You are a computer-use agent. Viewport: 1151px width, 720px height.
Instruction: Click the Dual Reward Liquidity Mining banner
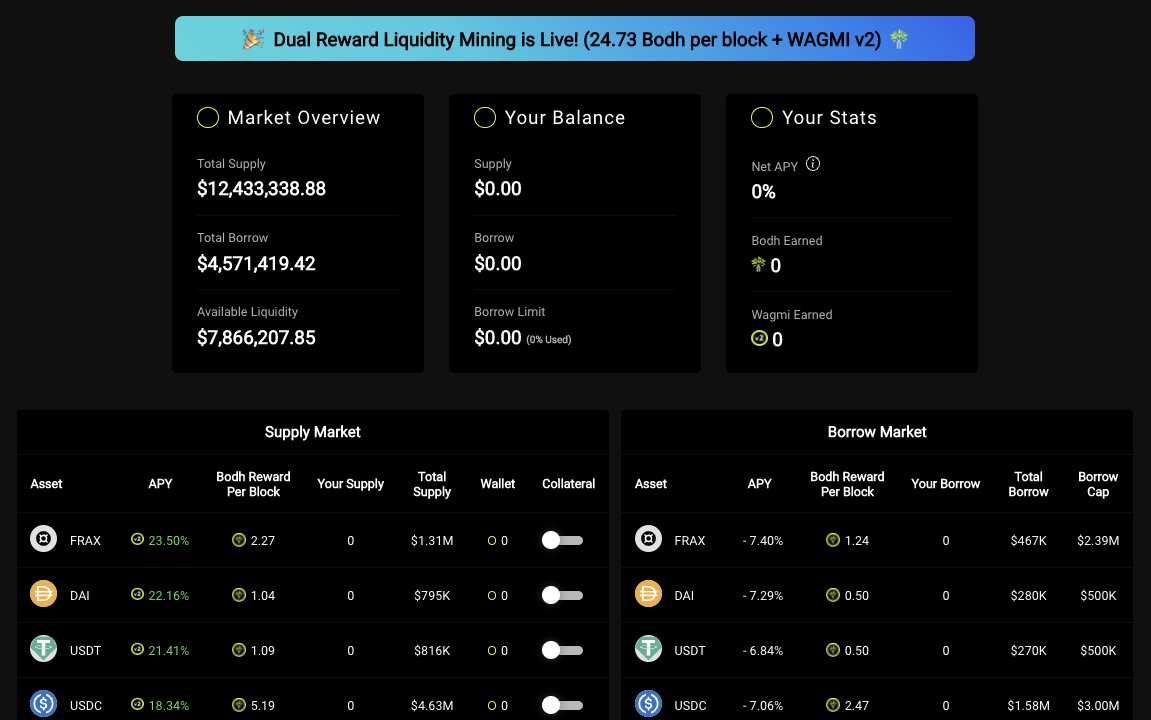coord(575,38)
